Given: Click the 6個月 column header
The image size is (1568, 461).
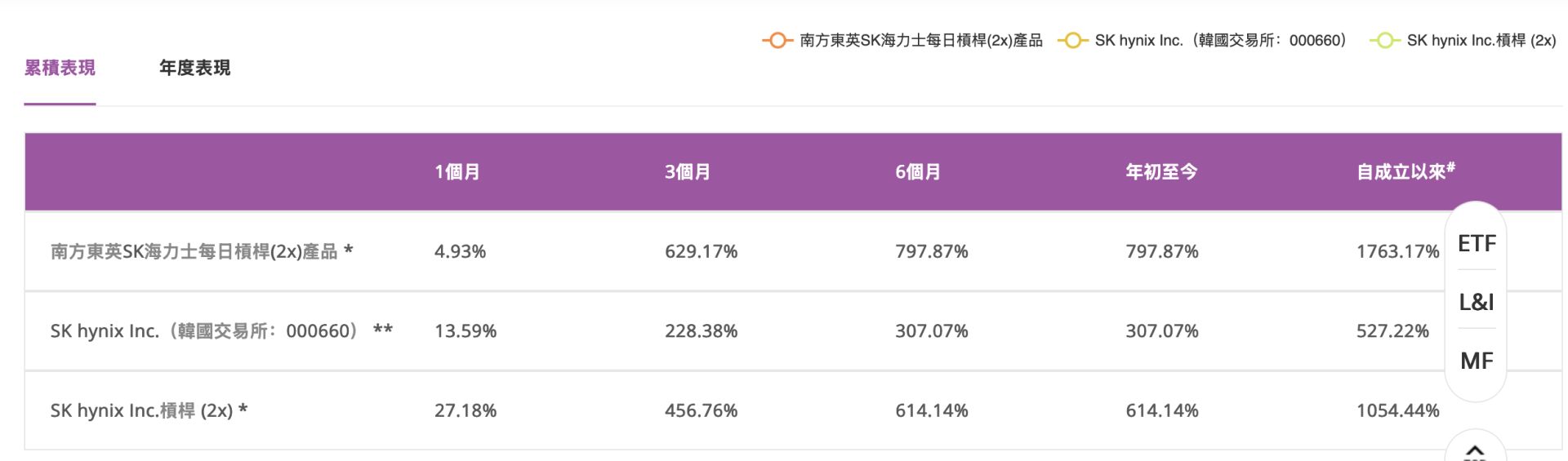Looking at the screenshot, I should coord(918,172).
